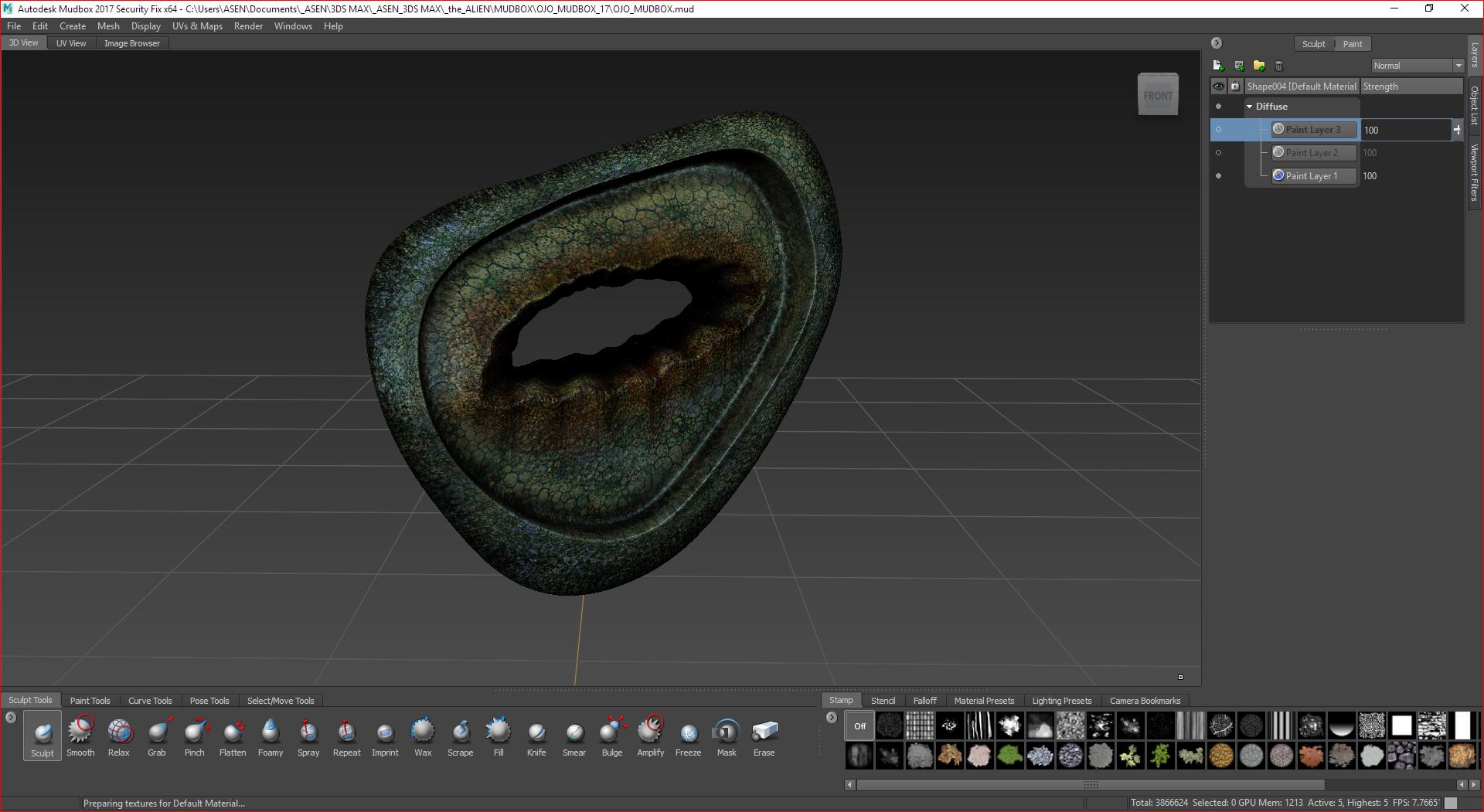Toggle the lock icon in layers header

tap(1234, 87)
